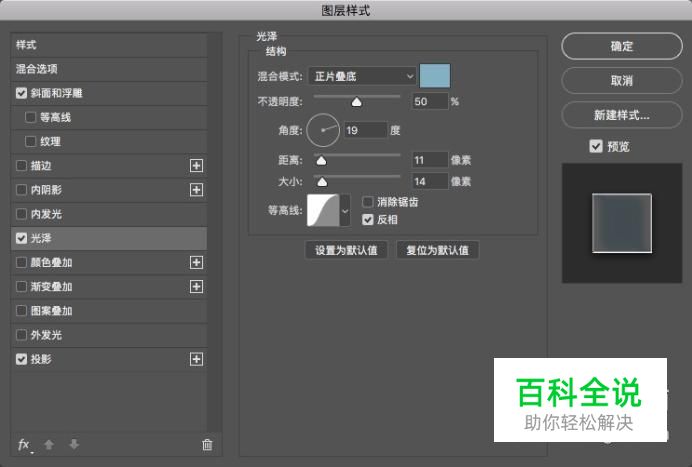Enable the 图案叠加 checkbox
The height and width of the screenshot is (467, 692).
coord(21,311)
